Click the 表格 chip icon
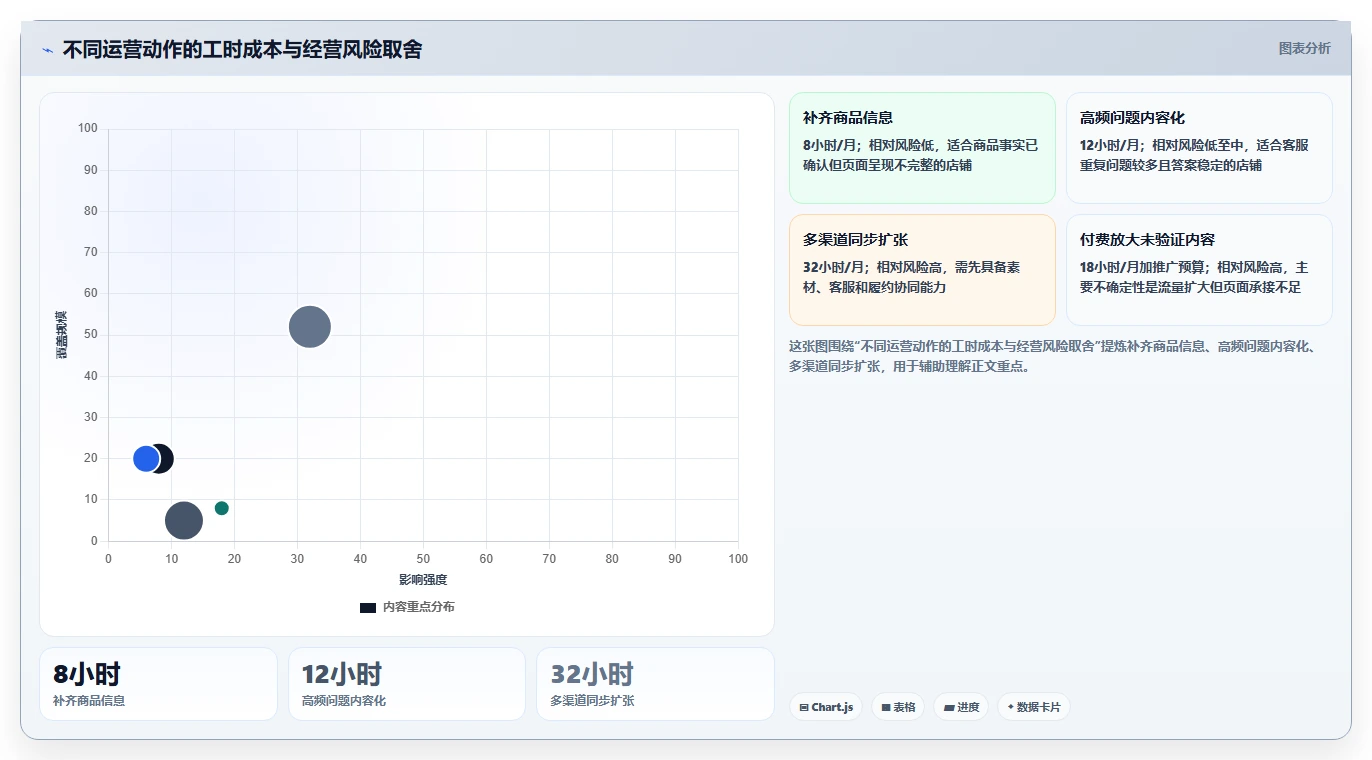 click(x=886, y=707)
